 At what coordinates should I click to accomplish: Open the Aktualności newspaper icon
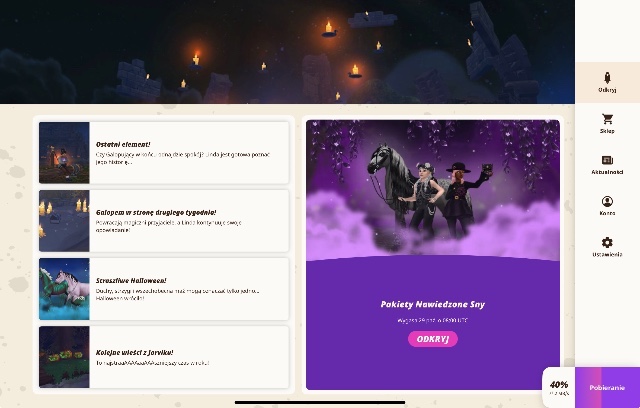tap(607, 165)
